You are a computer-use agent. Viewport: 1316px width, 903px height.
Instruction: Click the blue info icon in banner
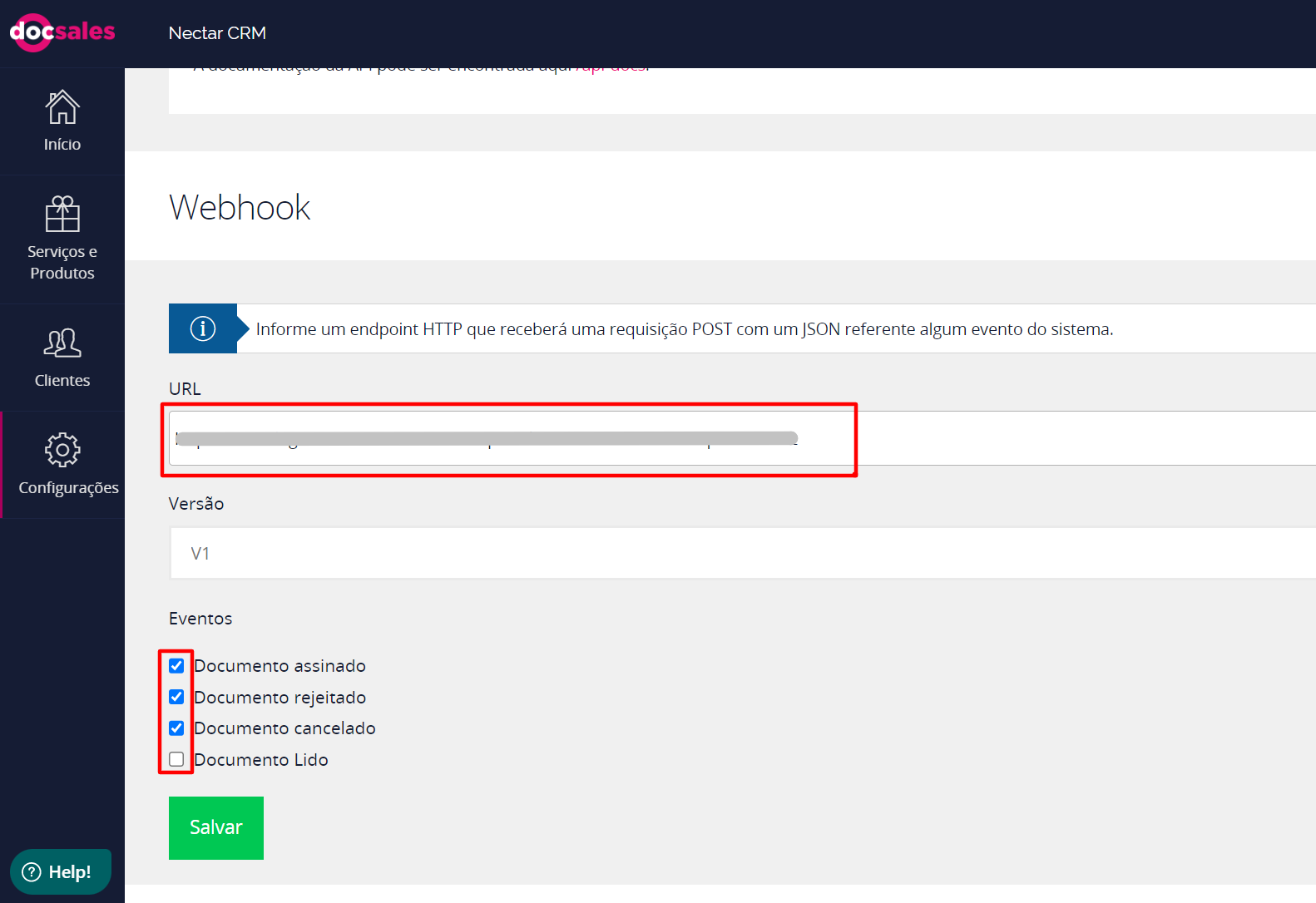203,328
